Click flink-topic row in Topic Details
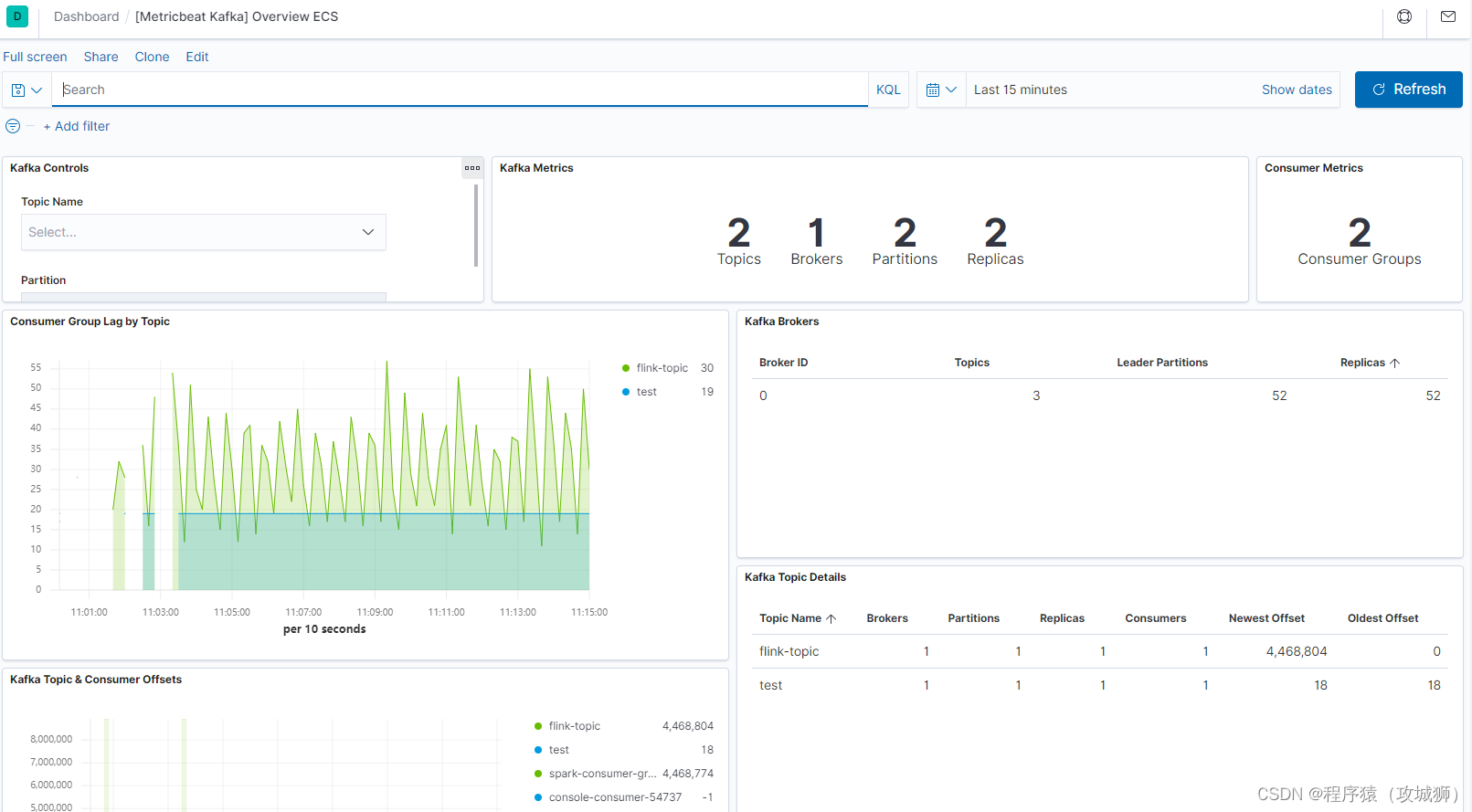Screen dimensions: 1472x812 (1100, 651)
